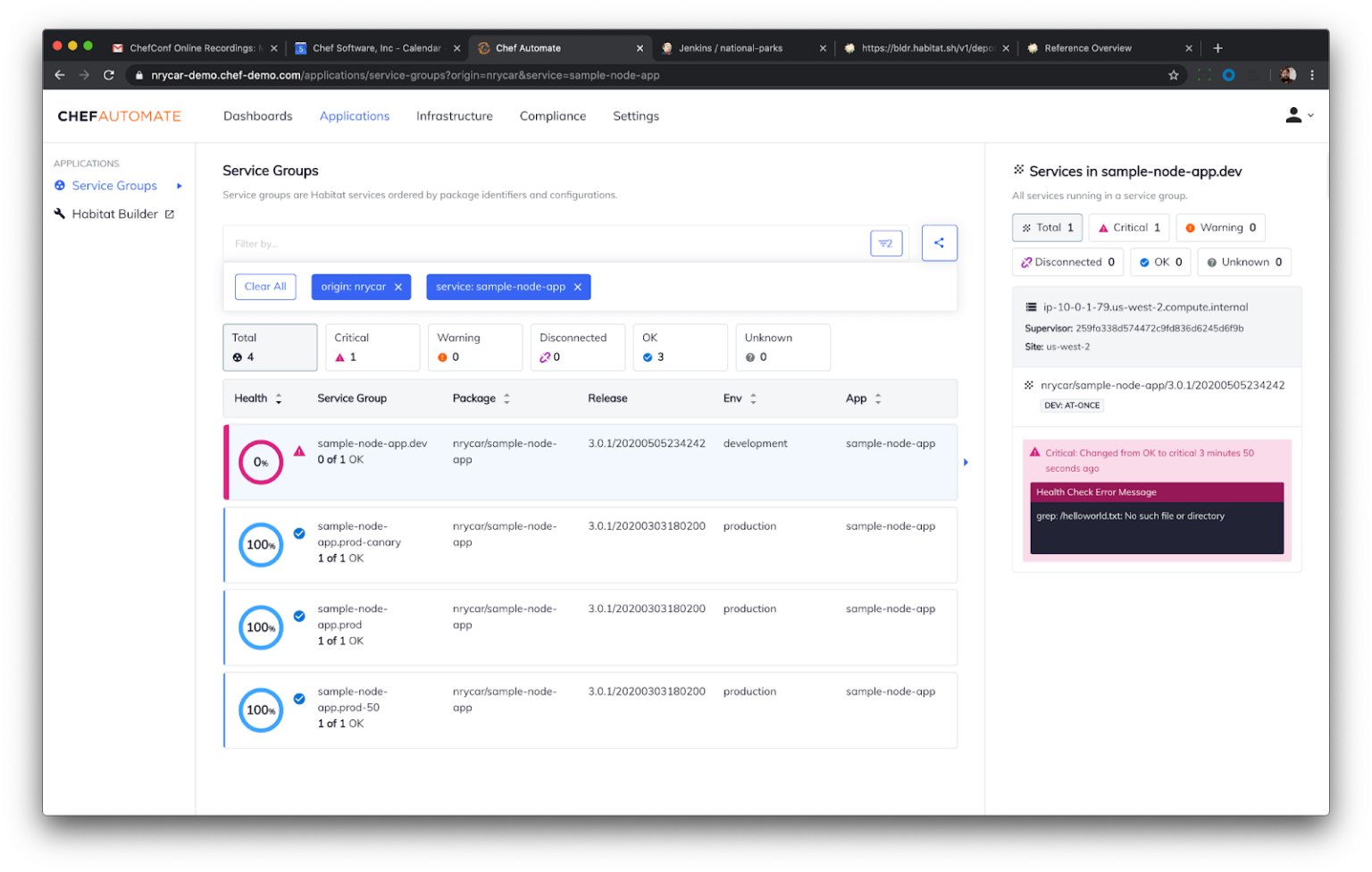Click the filter icon beside the search bar
The height and width of the screenshot is (872, 1372).
tap(885, 242)
